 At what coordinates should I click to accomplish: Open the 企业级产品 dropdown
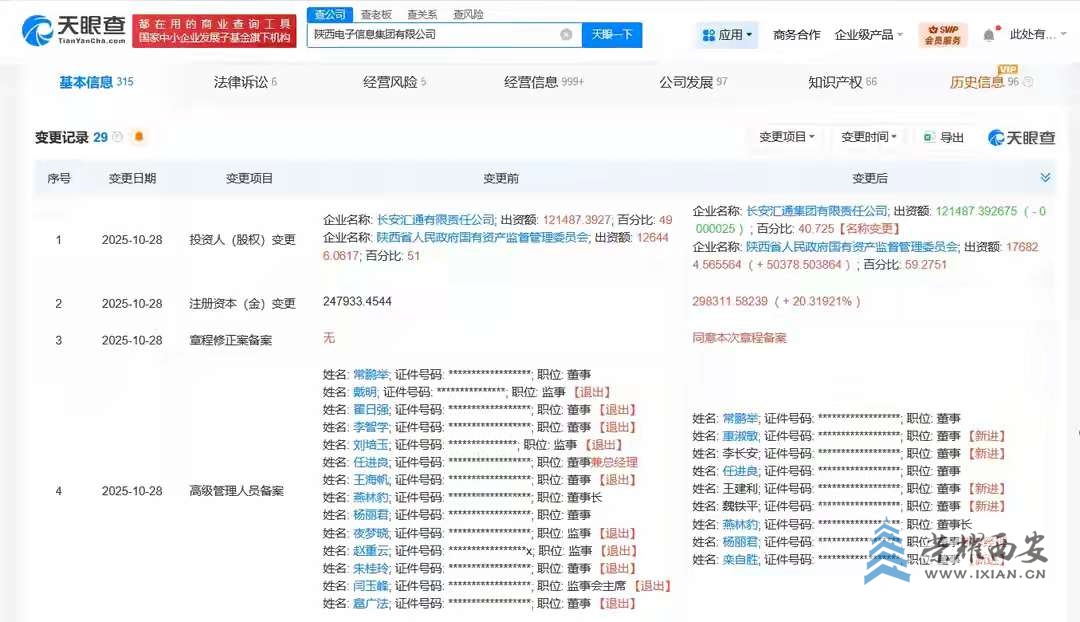point(868,35)
